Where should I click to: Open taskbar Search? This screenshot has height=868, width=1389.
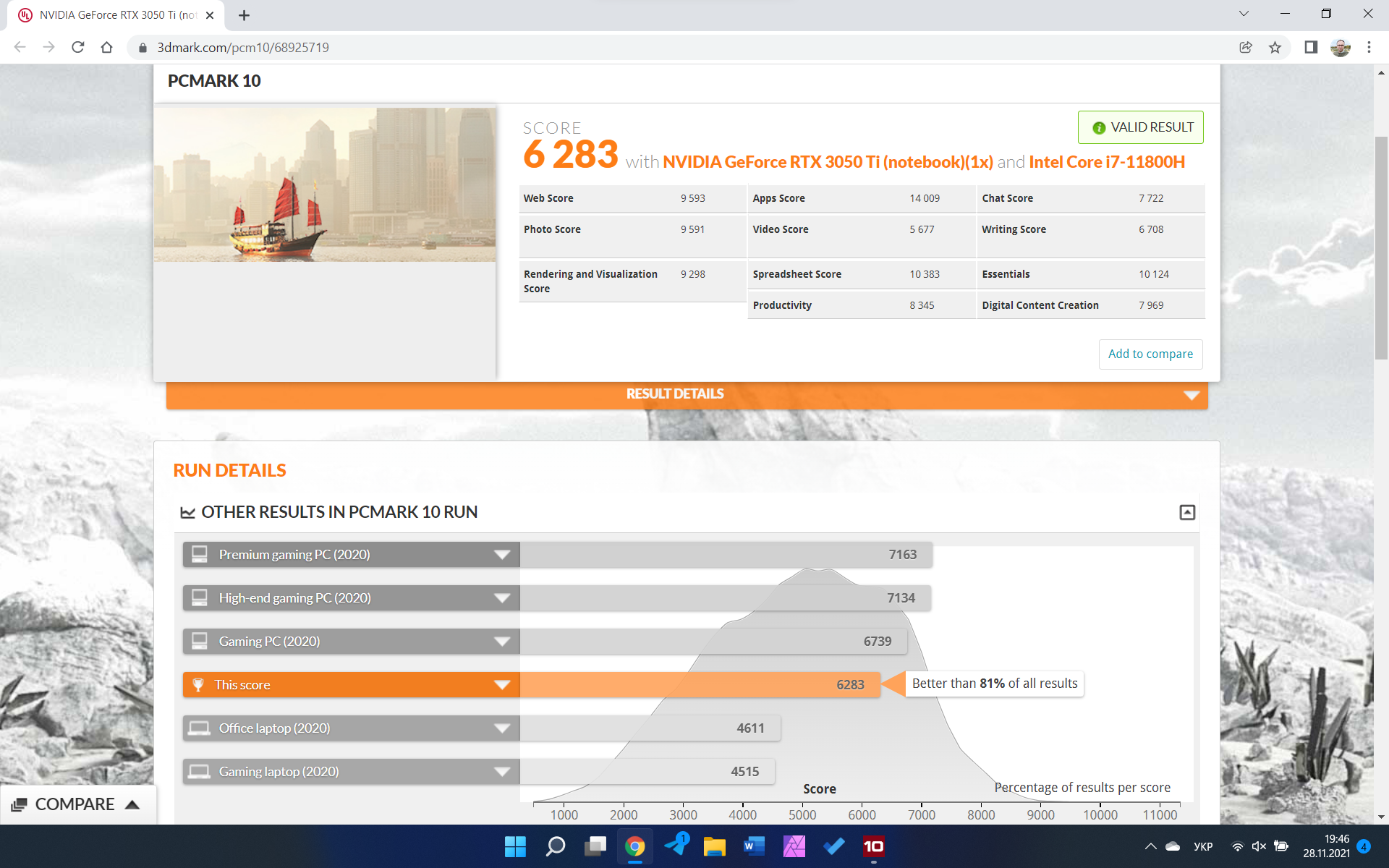[555, 846]
